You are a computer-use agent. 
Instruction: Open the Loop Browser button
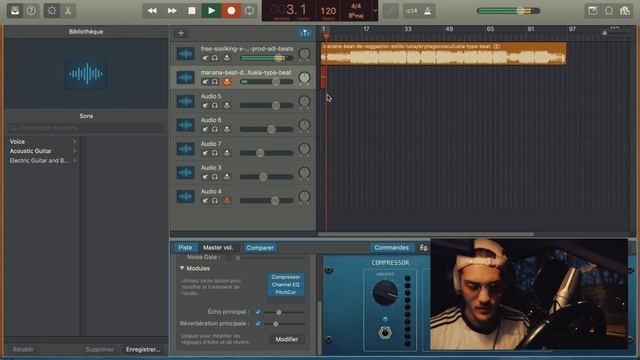(x=609, y=11)
